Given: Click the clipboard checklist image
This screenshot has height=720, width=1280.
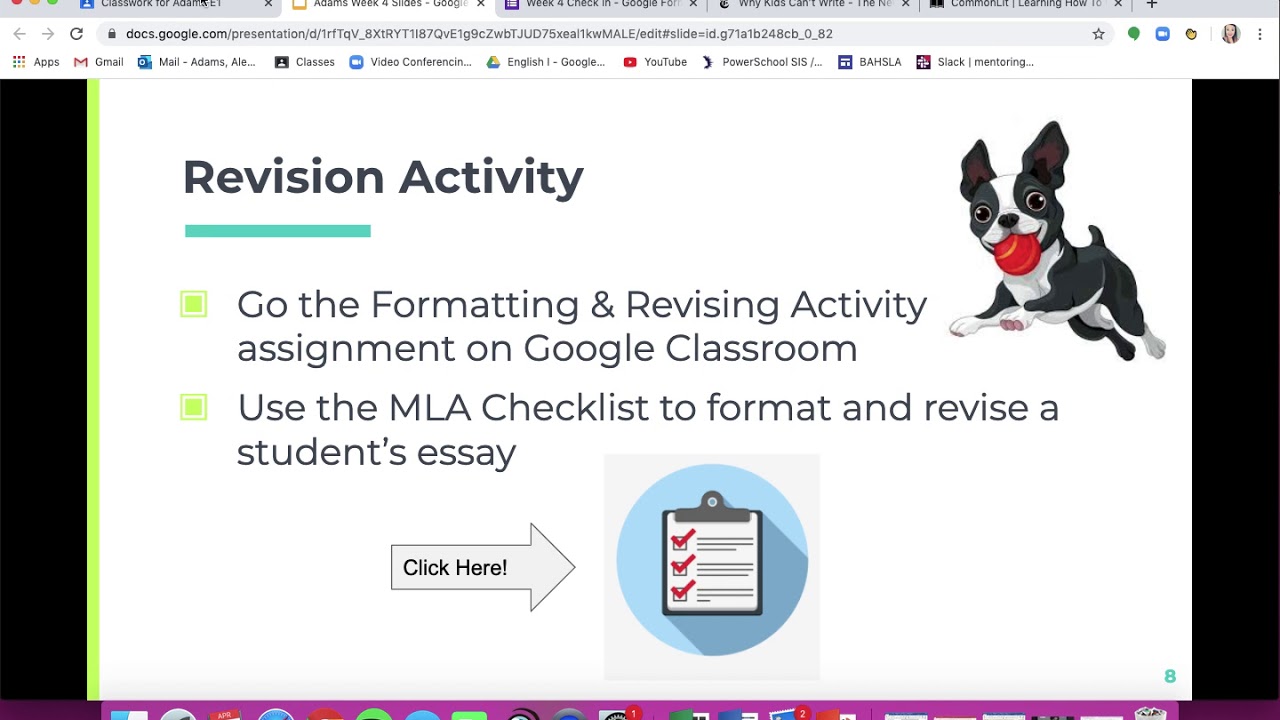Looking at the screenshot, I should [712, 567].
